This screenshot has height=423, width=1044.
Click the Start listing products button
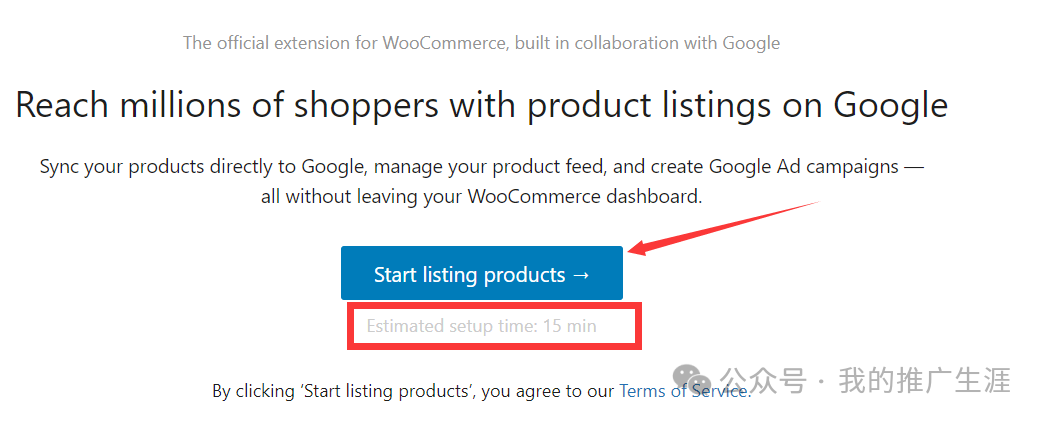click(x=481, y=273)
